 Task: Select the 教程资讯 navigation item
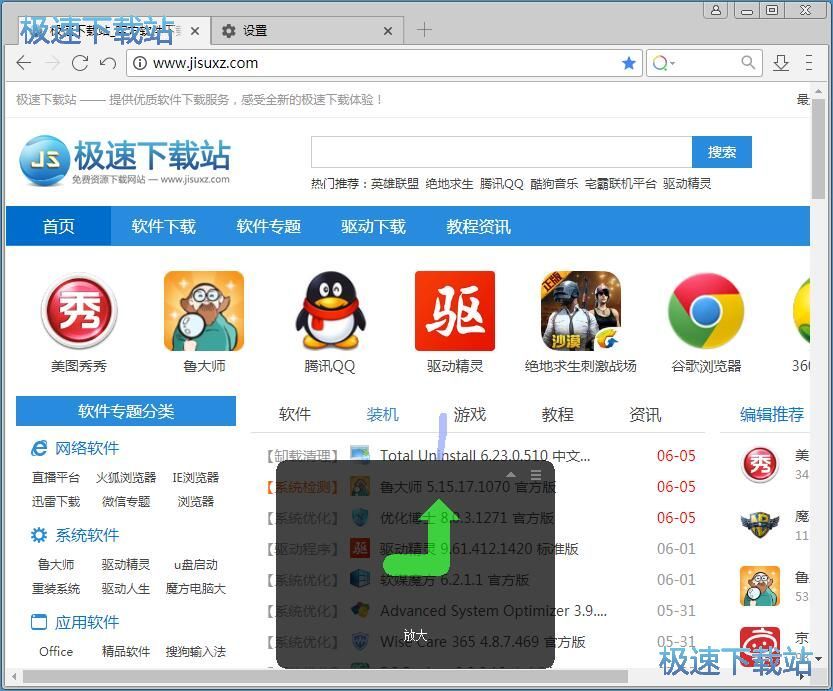pyautogui.click(x=478, y=226)
